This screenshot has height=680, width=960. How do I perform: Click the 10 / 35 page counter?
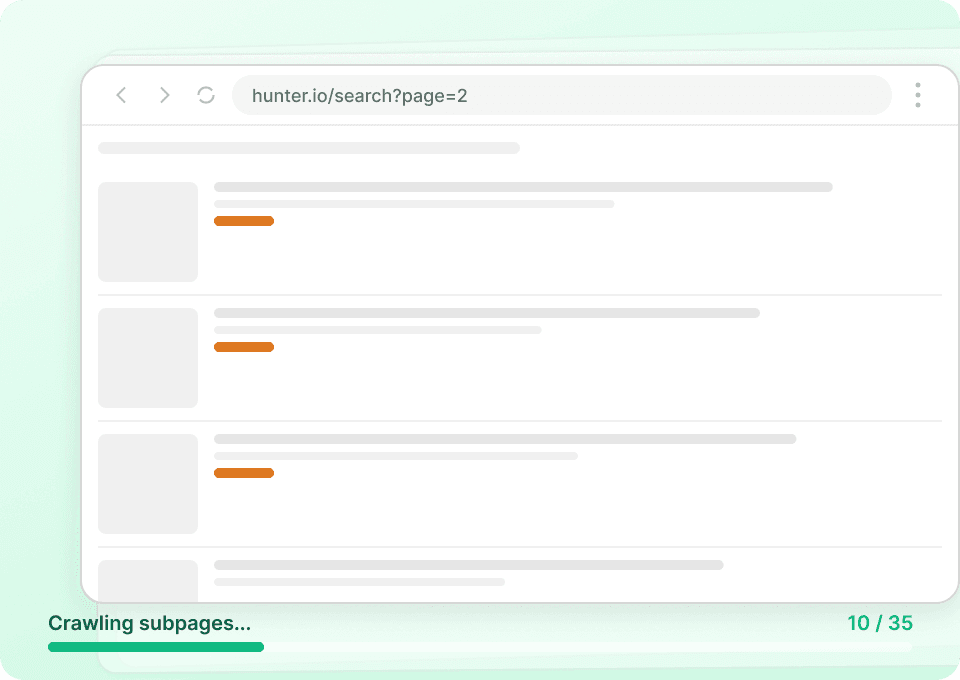(x=881, y=622)
